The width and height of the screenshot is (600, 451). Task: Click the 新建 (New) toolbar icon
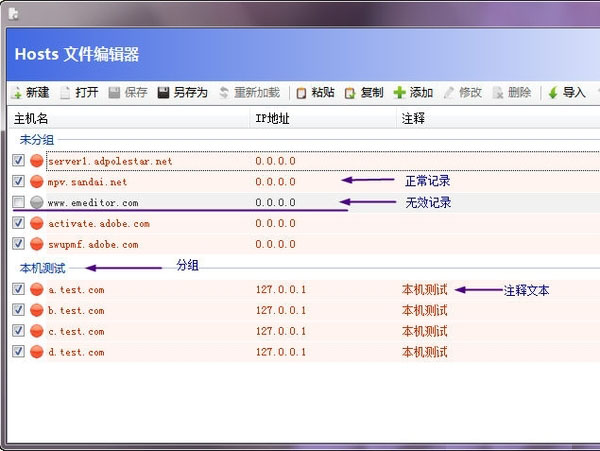[17, 93]
